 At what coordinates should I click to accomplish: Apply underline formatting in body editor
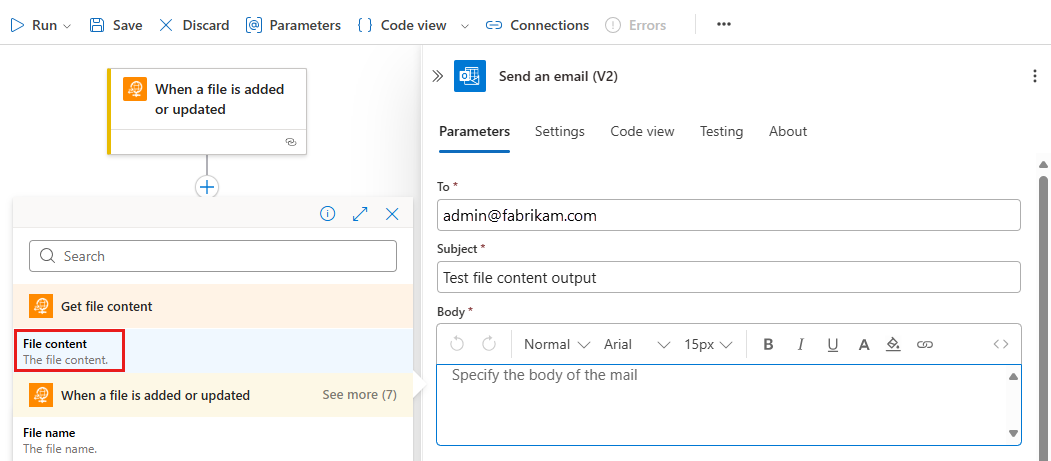point(832,344)
